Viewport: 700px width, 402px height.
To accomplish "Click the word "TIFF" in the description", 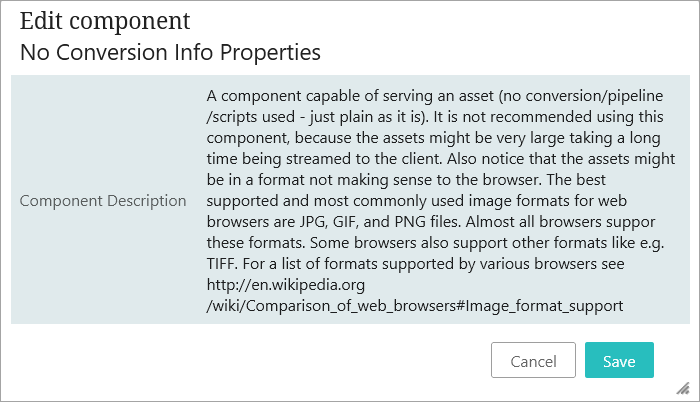I will point(226,264).
